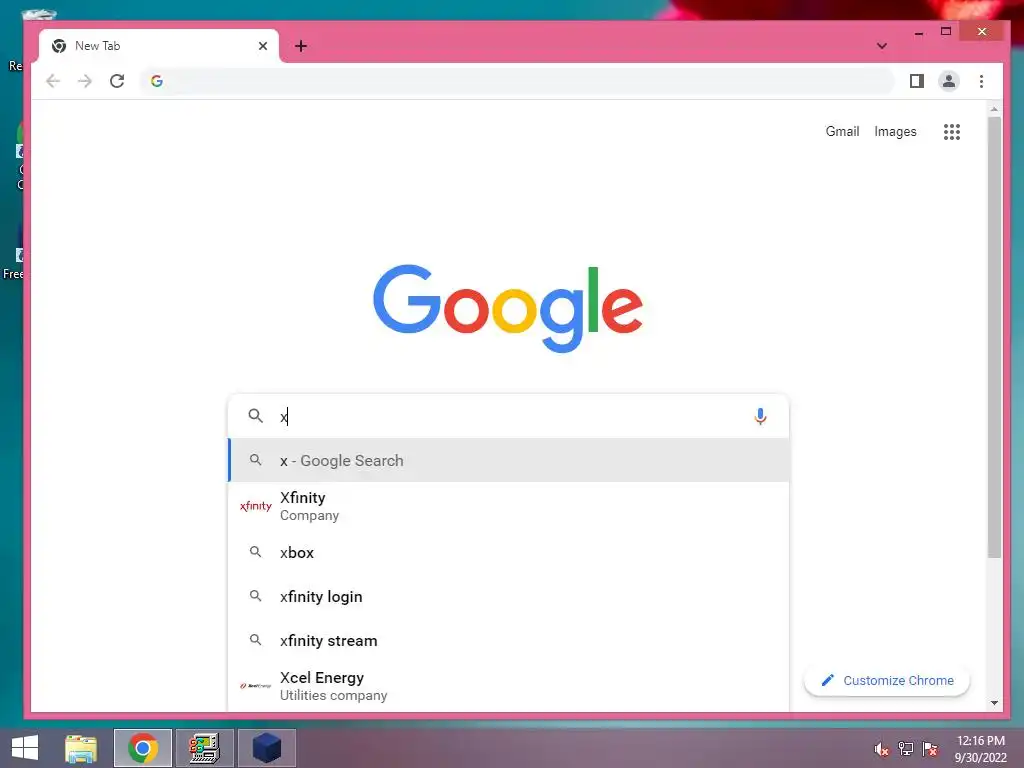Select the xbox suggestion
Viewport: 1024px width, 768px height.
point(509,552)
